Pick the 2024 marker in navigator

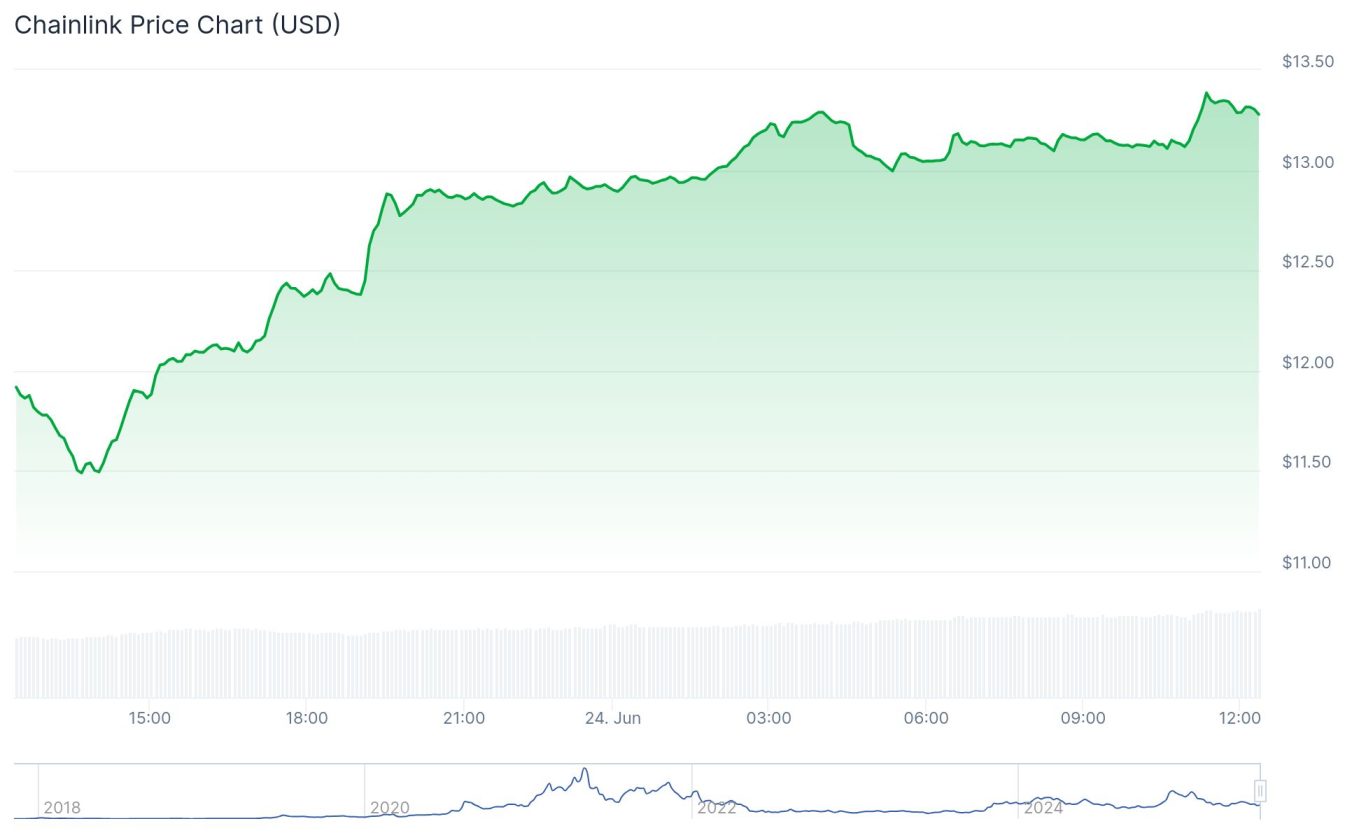pyautogui.click(x=1043, y=807)
